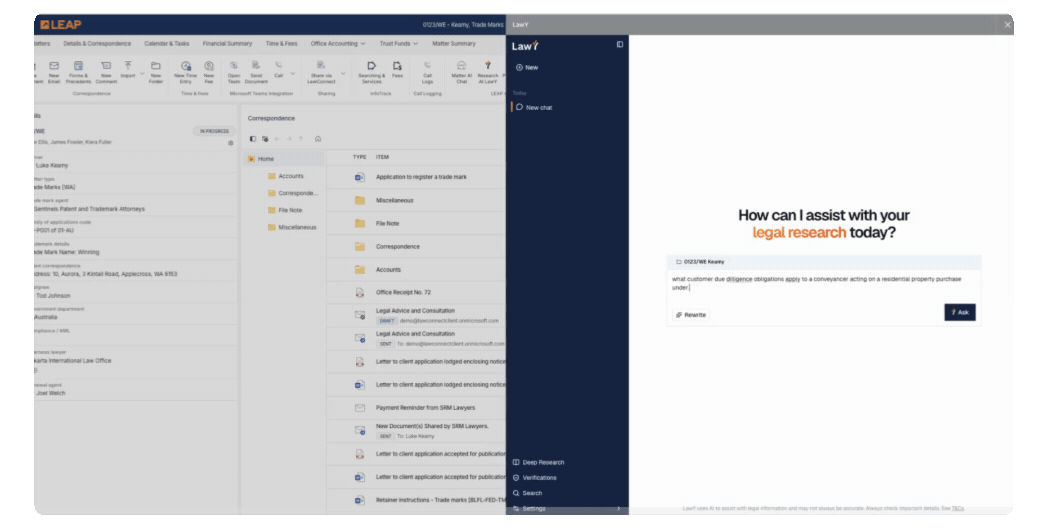This screenshot has width=1049, height=528.
Task: Click the matter details gear icon in LEAP
Action: [231, 143]
